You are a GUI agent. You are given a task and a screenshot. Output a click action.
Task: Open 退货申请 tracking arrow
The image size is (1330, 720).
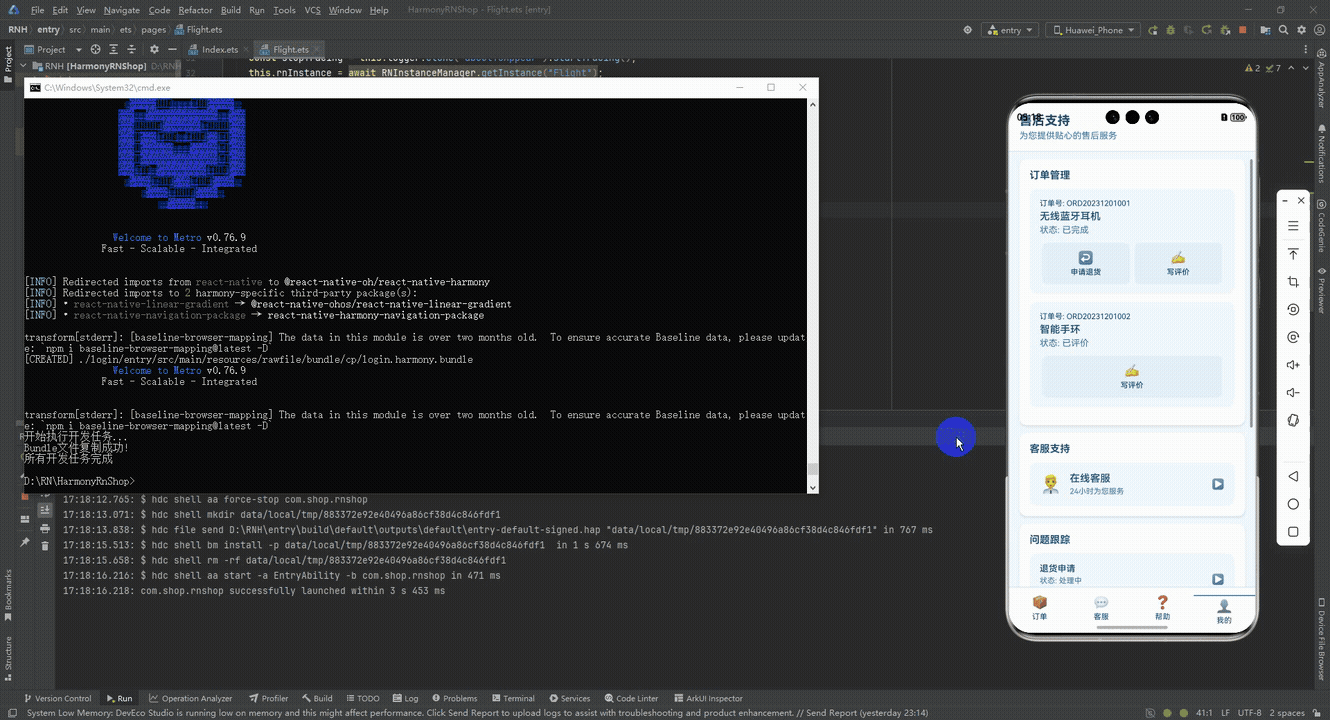(x=1218, y=578)
